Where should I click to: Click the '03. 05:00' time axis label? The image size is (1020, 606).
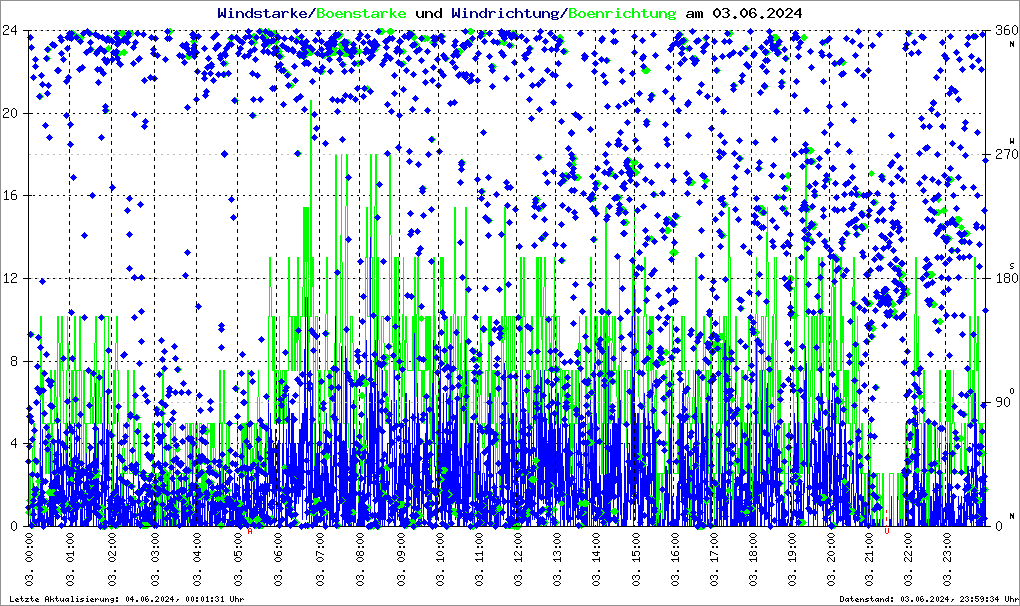pyautogui.click(x=239, y=558)
